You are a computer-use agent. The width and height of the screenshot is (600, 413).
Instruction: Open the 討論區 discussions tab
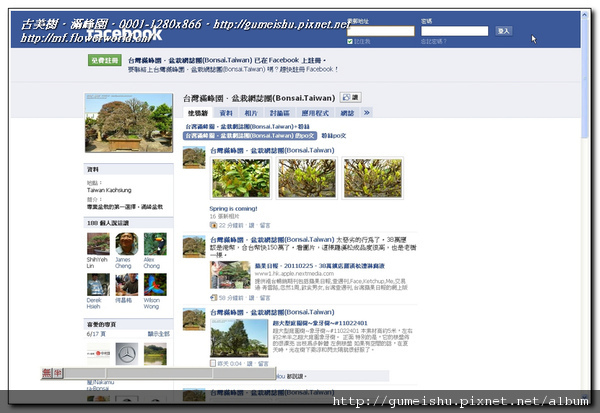pos(279,113)
